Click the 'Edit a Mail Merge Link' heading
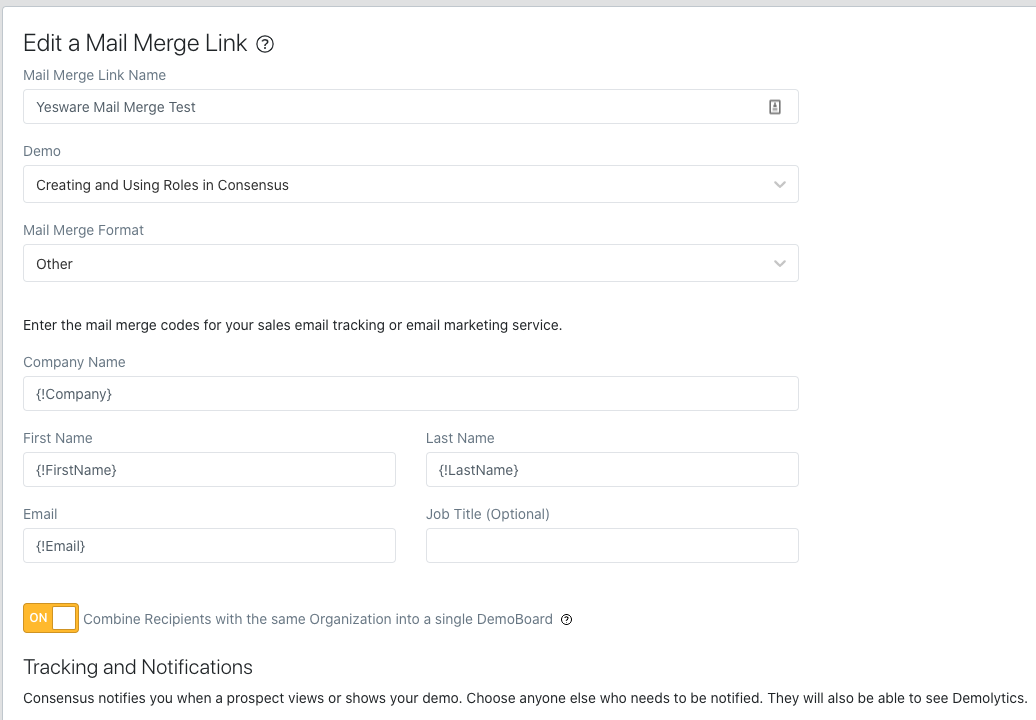This screenshot has width=1036, height=720. coord(135,43)
